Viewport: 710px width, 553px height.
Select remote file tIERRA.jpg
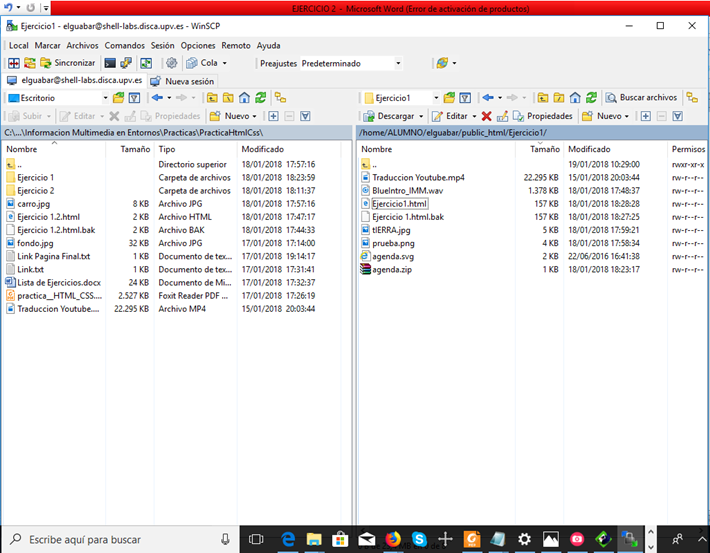[x=391, y=230]
